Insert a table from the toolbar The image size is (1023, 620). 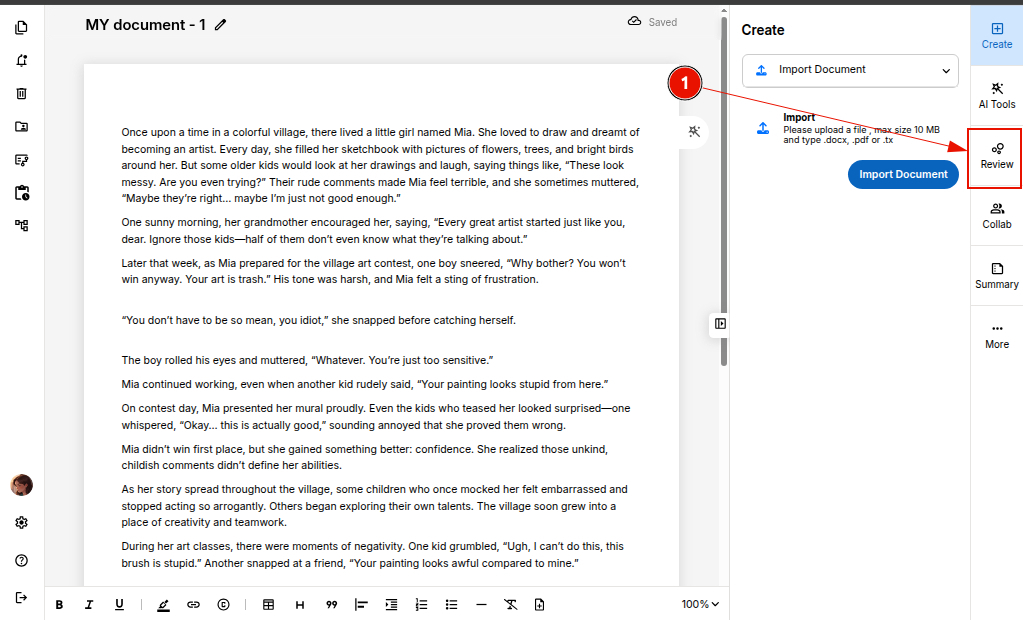[268, 604]
